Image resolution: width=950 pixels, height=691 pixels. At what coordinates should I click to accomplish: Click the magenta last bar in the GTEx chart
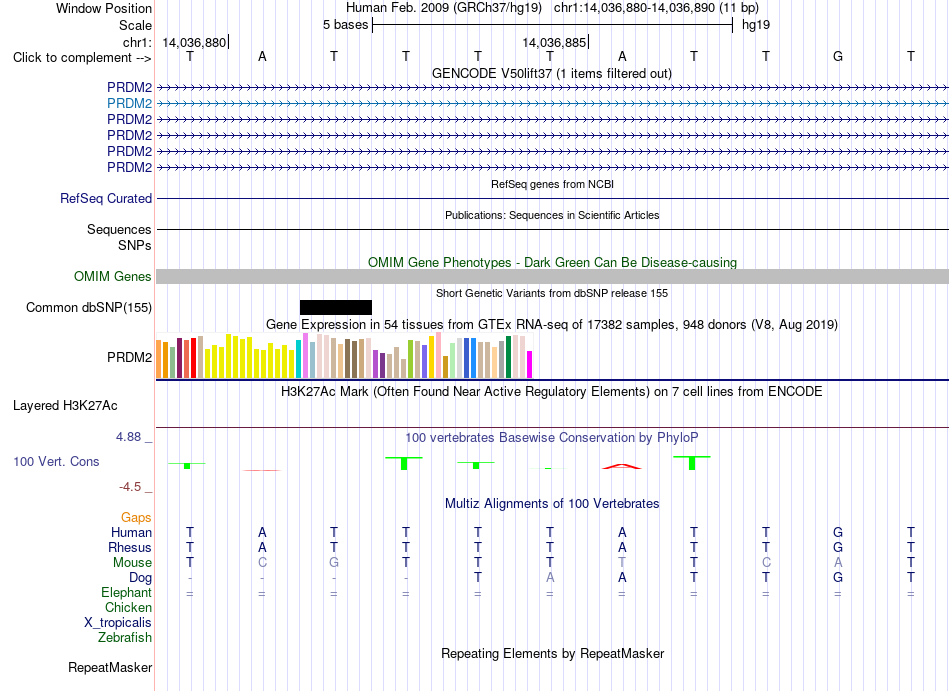529,365
